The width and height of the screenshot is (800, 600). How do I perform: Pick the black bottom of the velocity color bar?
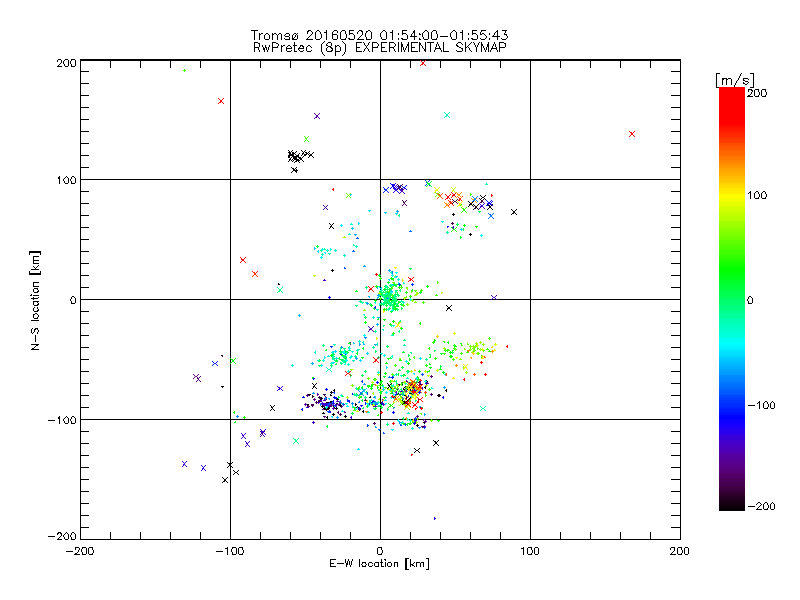click(x=732, y=504)
